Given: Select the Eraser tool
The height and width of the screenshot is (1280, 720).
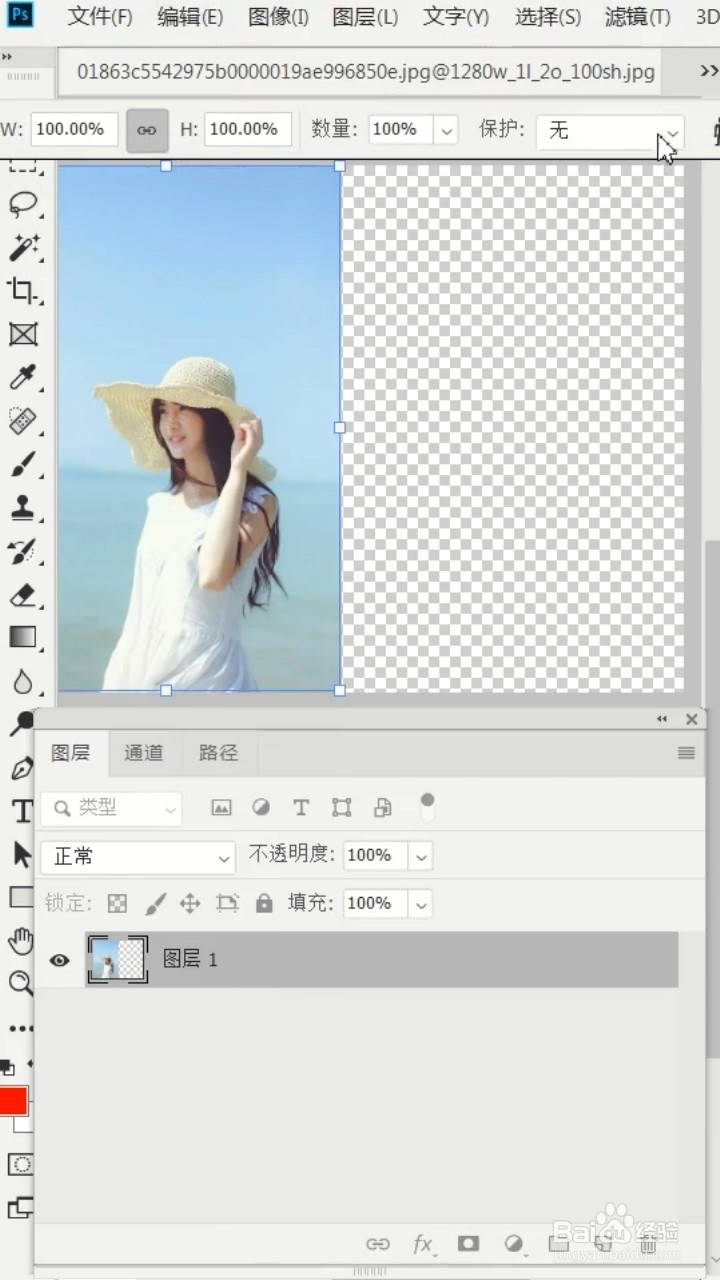Looking at the screenshot, I should pyautogui.click(x=22, y=595).
